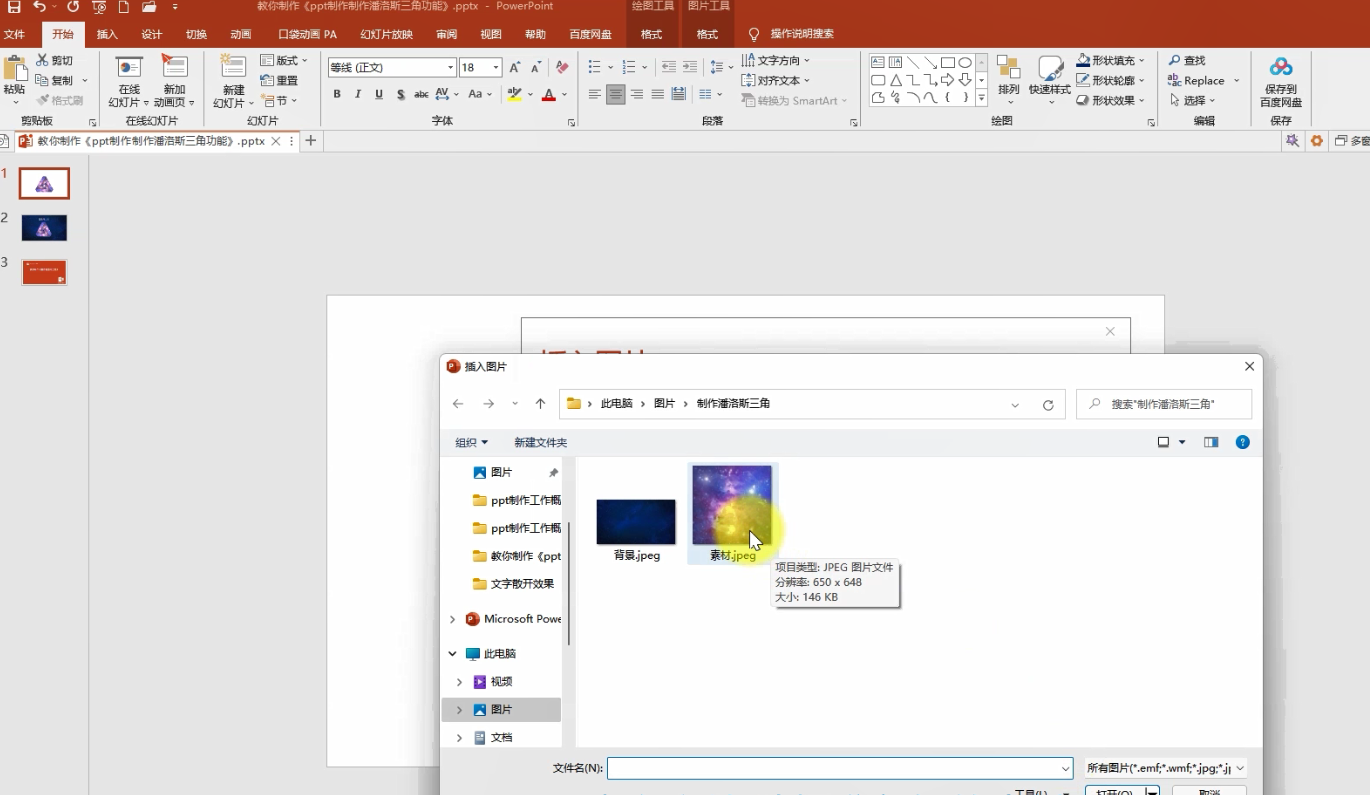The image size is (1370, 795).
Task: Increase the font size
Action: (x=515, y=68)
